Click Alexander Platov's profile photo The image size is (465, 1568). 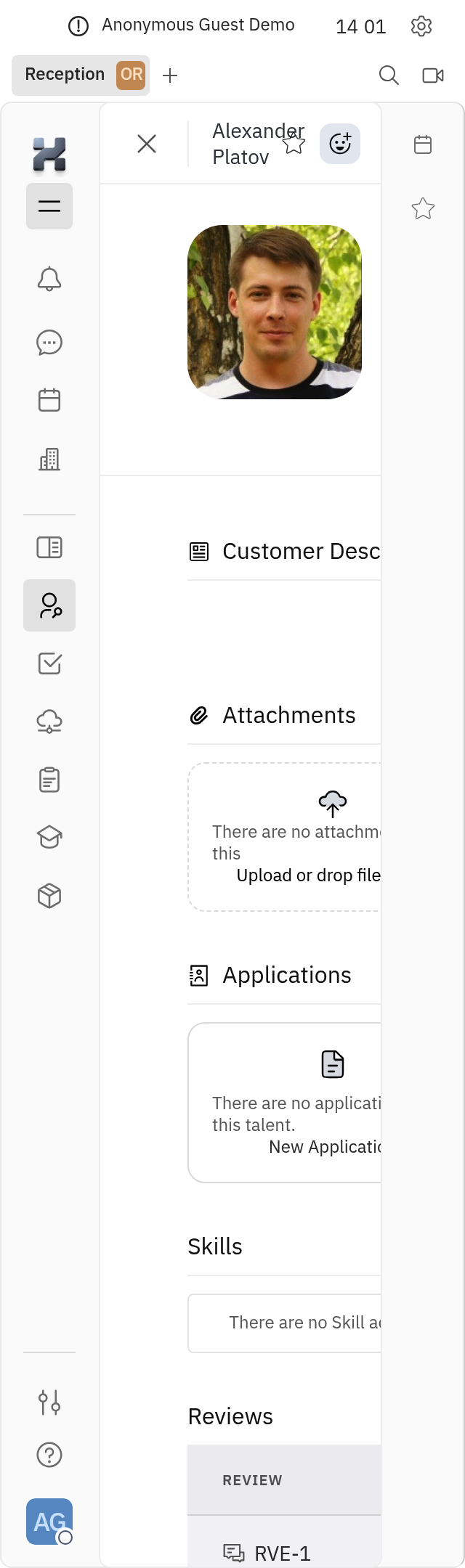(275, 312)
